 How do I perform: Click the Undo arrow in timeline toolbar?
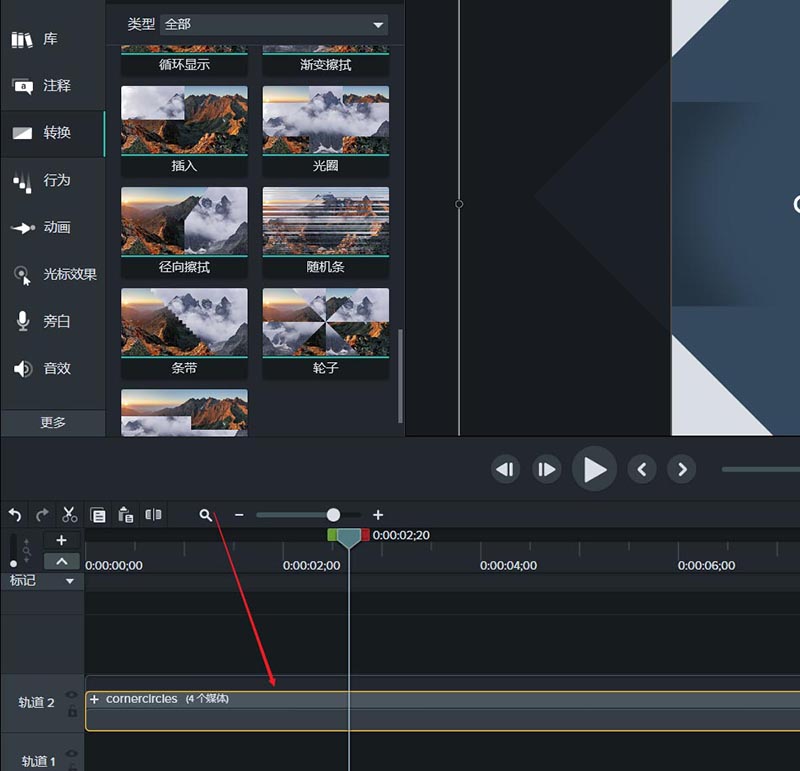(x=15, y=515)
